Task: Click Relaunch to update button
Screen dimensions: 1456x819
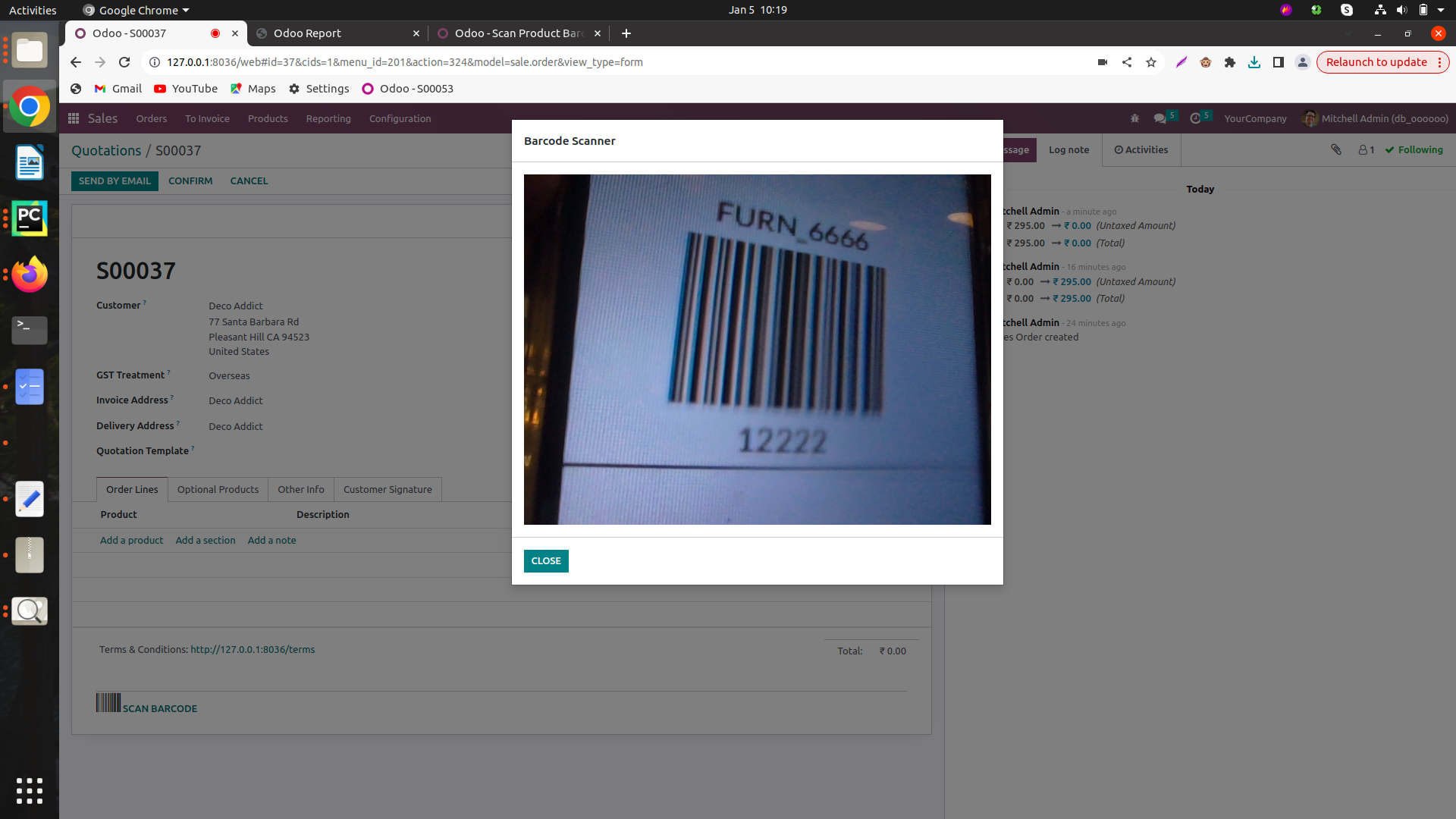Action: pos(1376,62)
